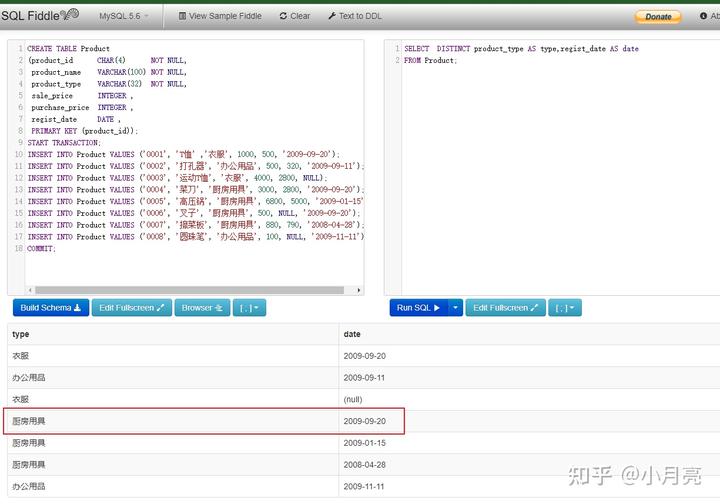This screenshot has width=720, height=504.
Task: Click the INSERT line for '0008'
Action: click(196, 237)
